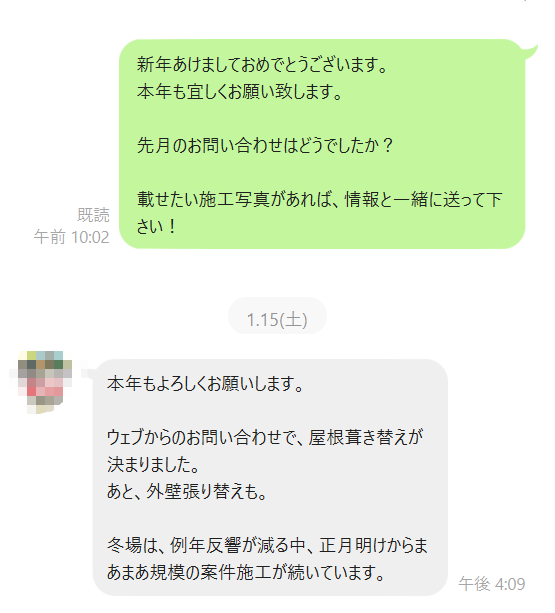
Task: Select the line 本年も宜しくお願い致します
Action: click(240, 91)
